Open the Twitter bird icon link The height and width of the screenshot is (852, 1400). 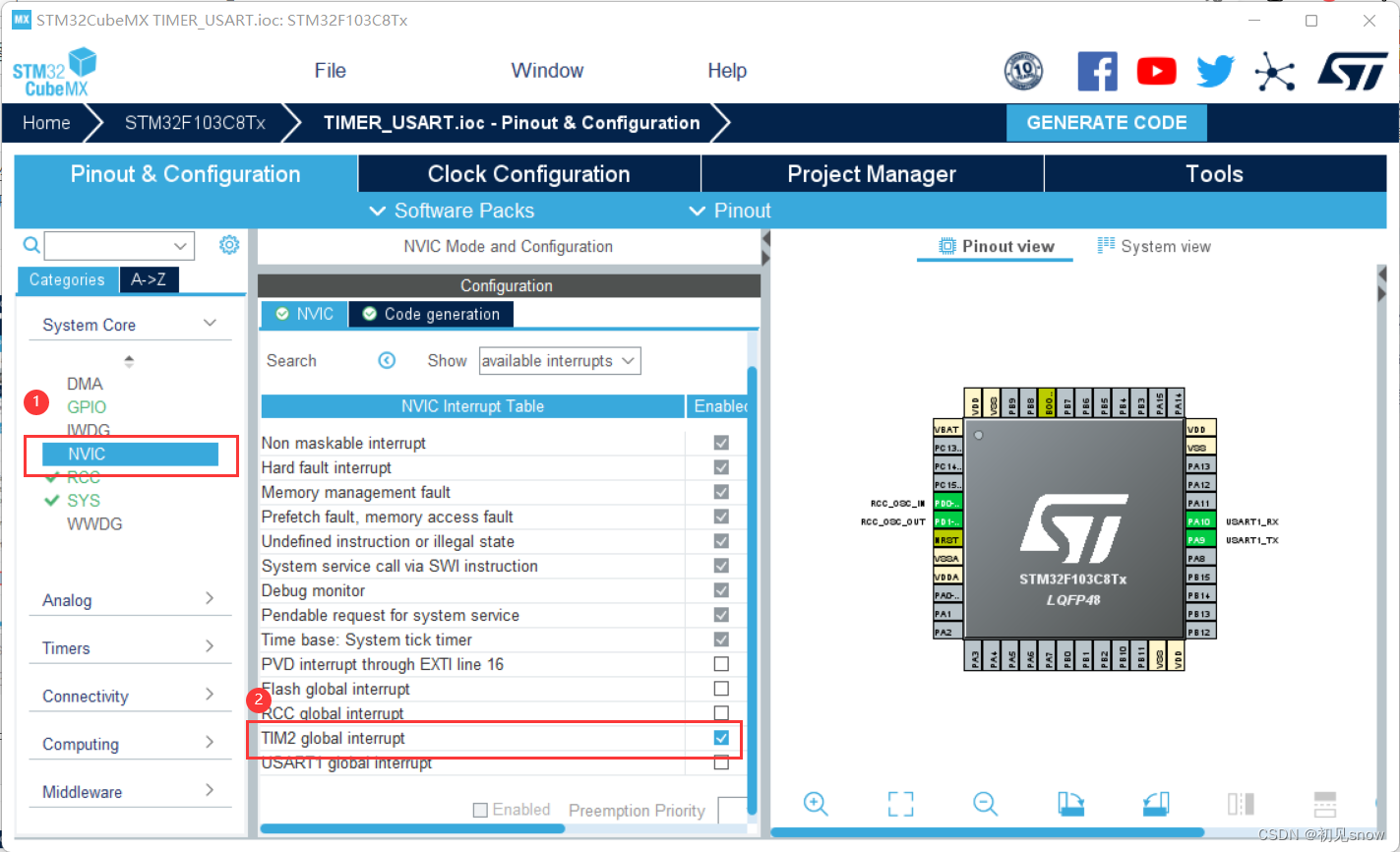pyautogui.click(x=1215, y=71)
